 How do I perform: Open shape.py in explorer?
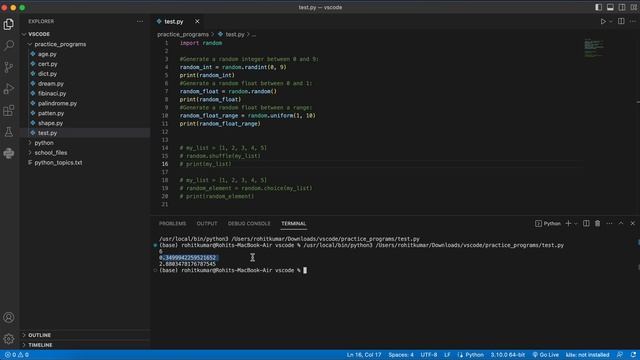85,123
